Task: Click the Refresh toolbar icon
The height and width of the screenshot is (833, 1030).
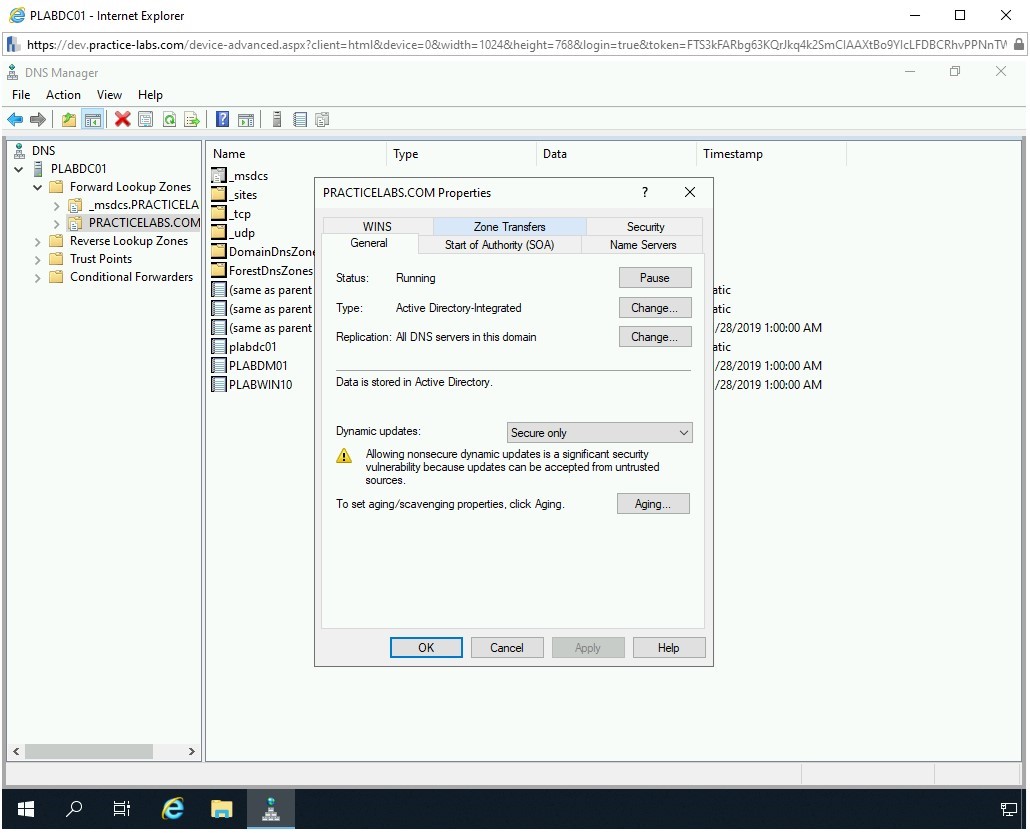Action: click(169, 120)
